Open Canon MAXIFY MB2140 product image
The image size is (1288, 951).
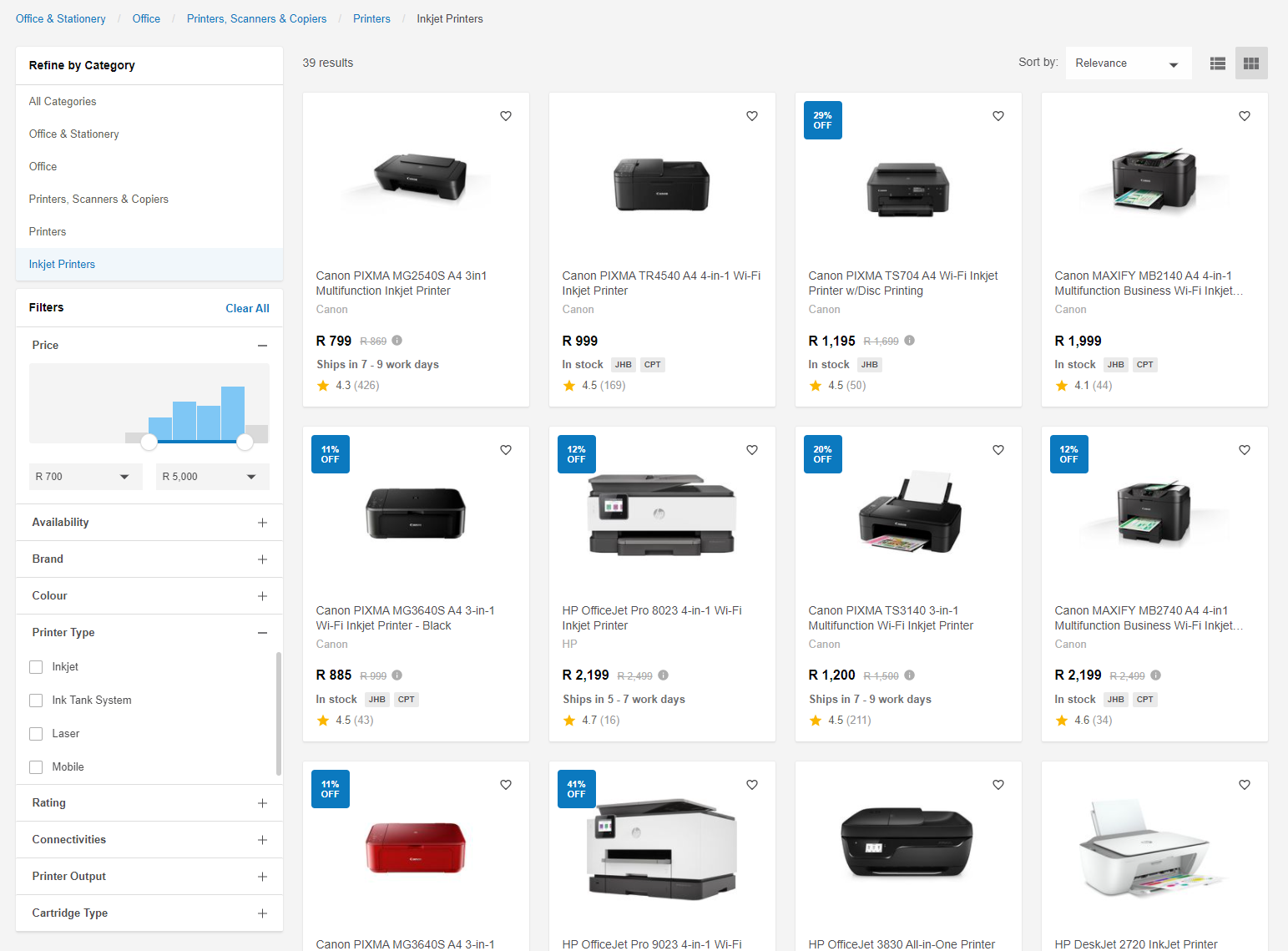1154,181
